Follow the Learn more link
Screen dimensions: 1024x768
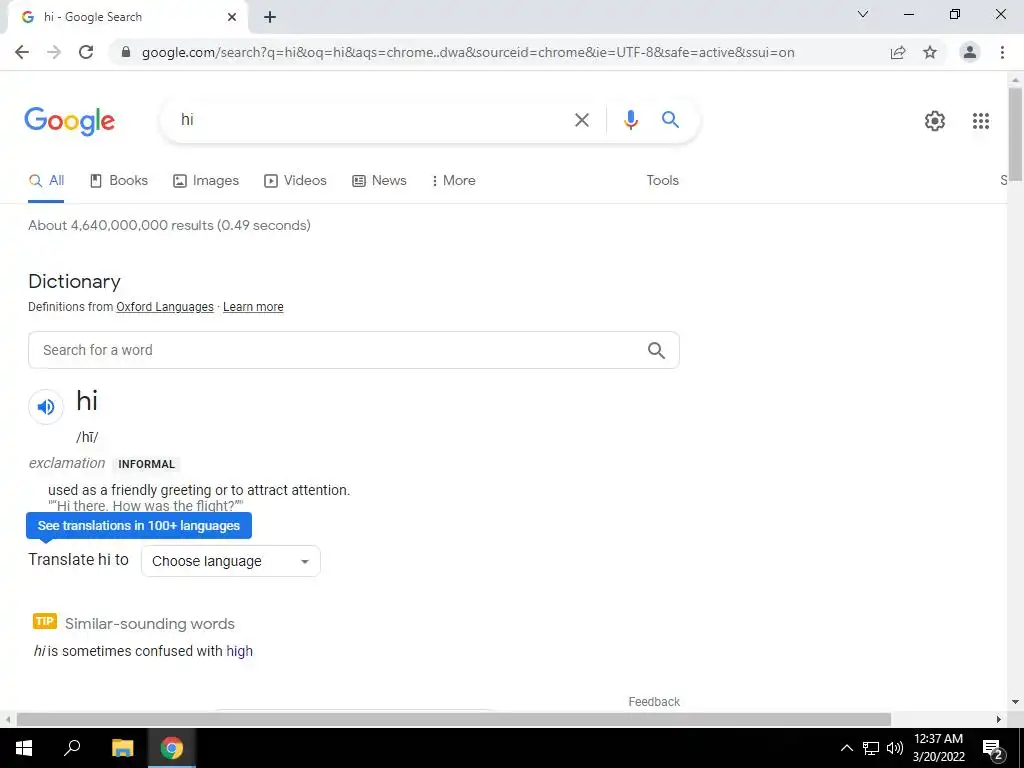pyautogui.click(x=253, y=307)
